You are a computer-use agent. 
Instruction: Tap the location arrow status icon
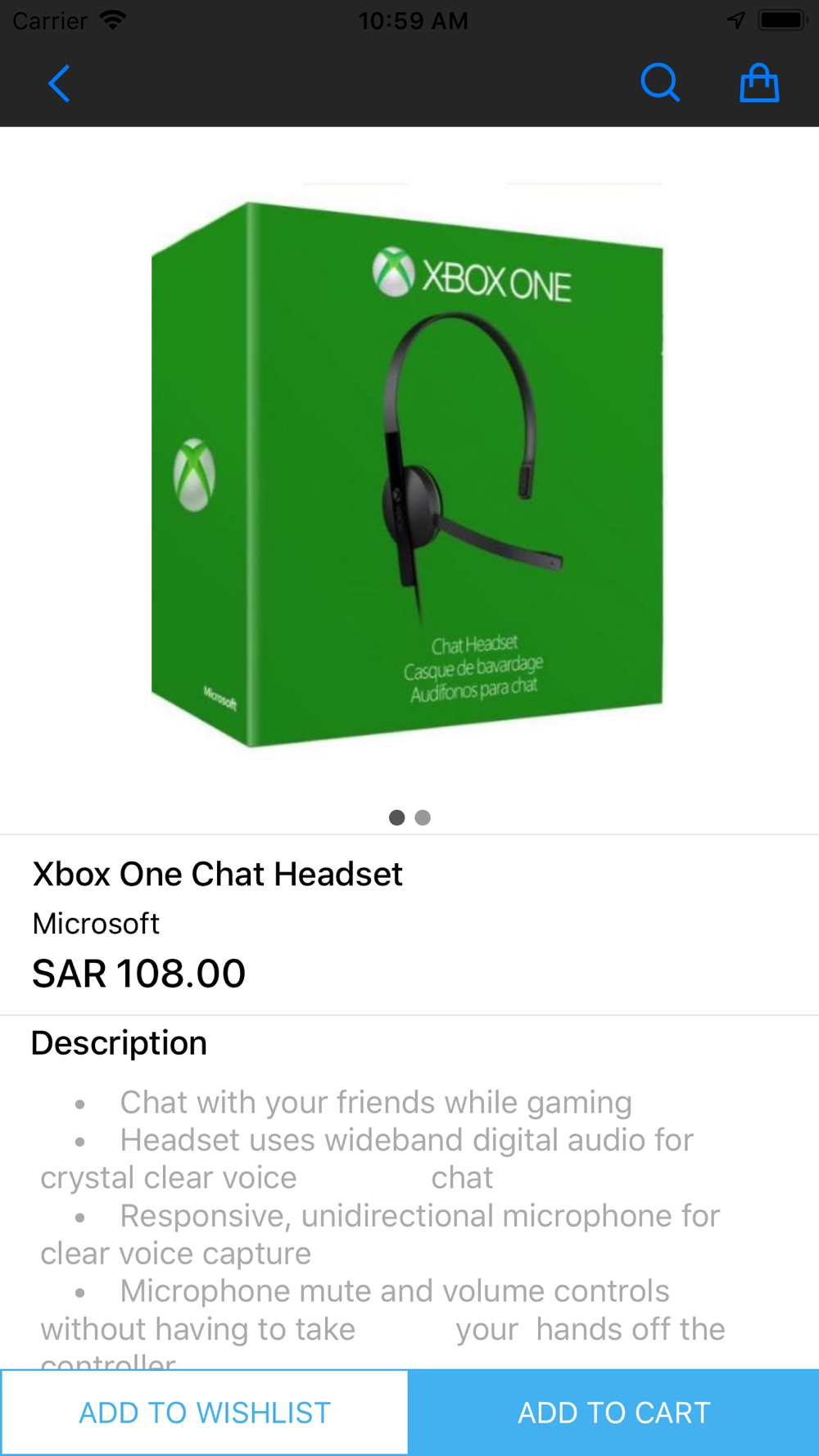736,20
